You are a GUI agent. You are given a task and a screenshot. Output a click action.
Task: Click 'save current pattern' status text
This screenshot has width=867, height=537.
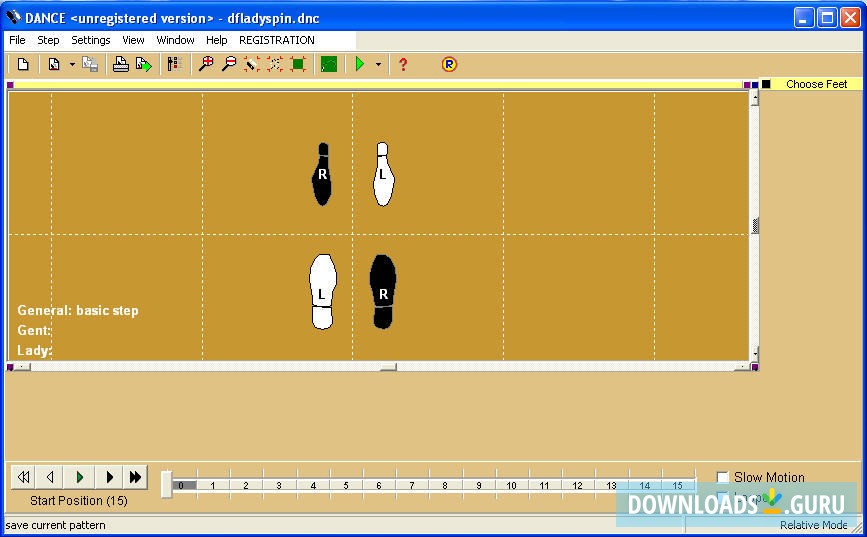pyautogui.click(x=55, y=525)
